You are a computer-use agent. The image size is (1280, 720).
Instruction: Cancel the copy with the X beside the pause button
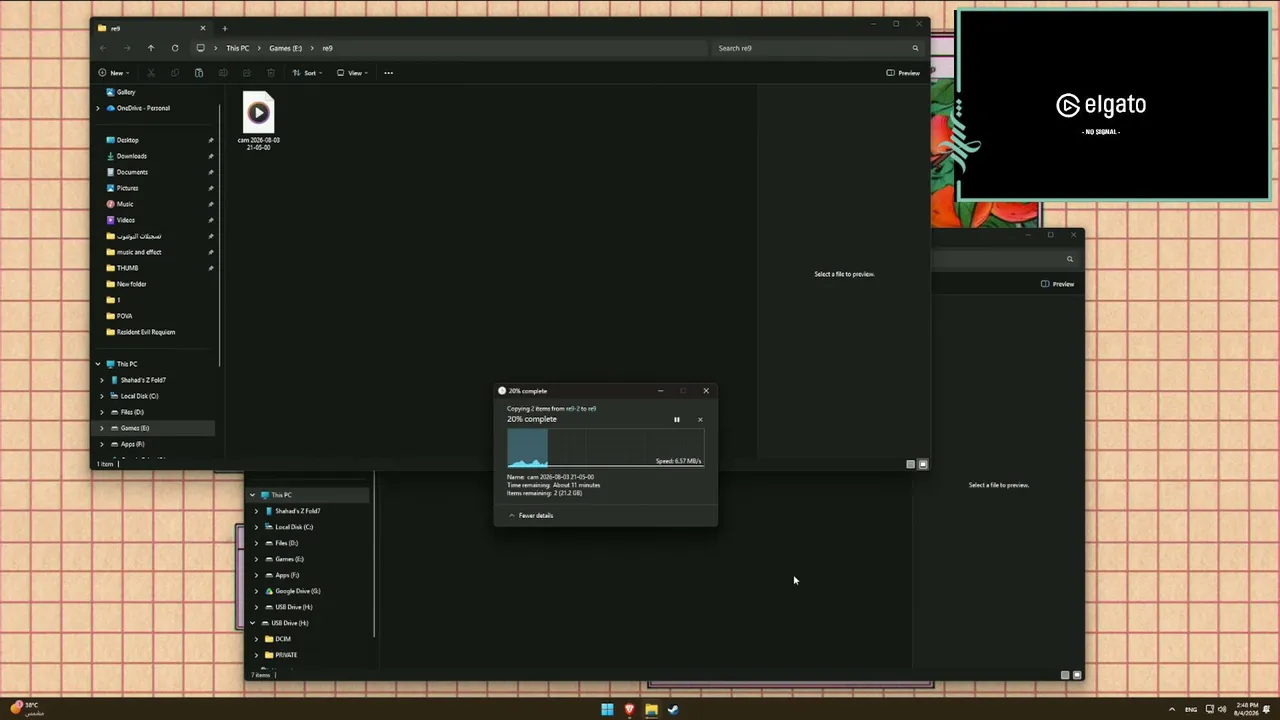coord(700,420)
